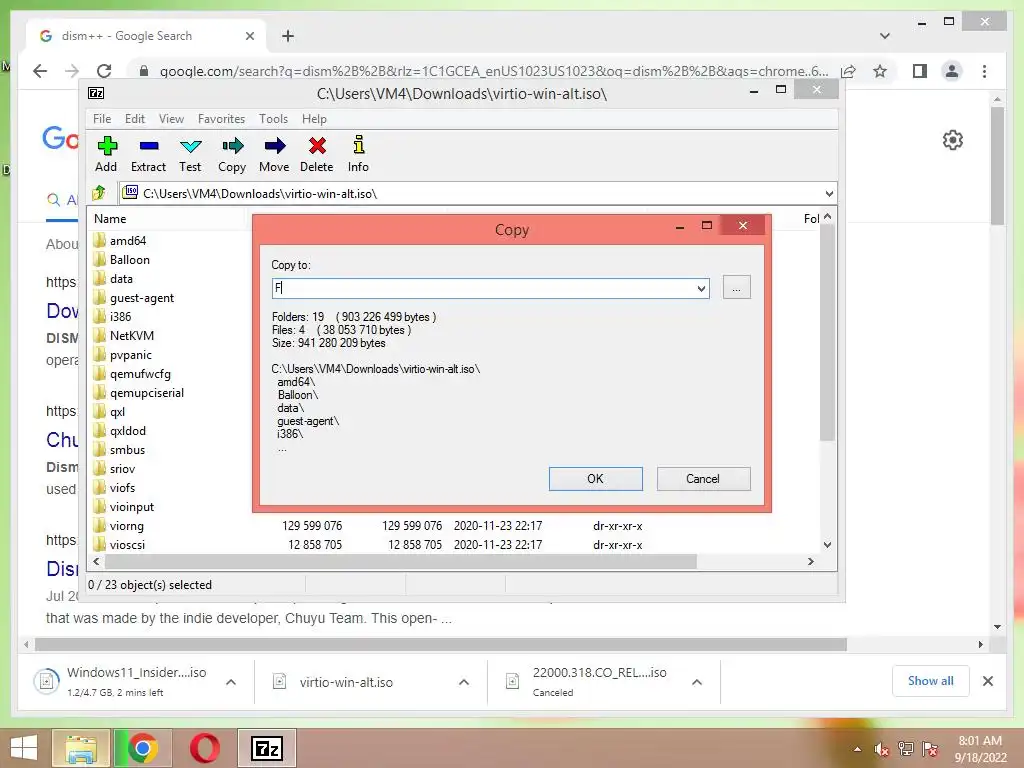Browse for a destination folder with ellipsis button
The height and width of the screenshot is (768, 1024).
point(737,287)
